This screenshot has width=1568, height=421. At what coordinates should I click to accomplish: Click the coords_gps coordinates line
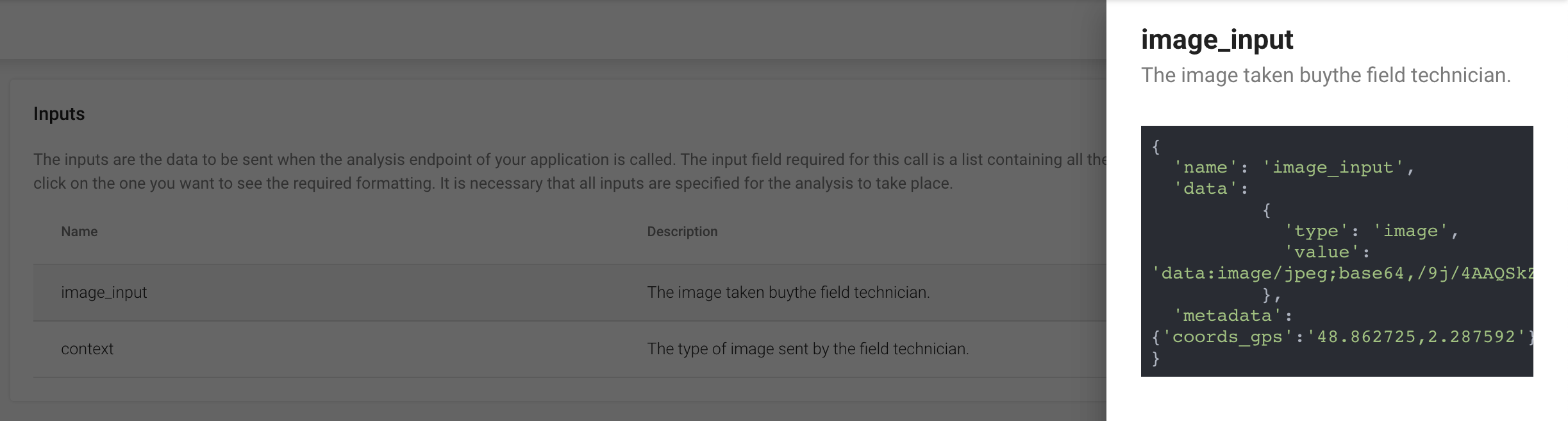pyautogui.click(x=1342, y=337)
